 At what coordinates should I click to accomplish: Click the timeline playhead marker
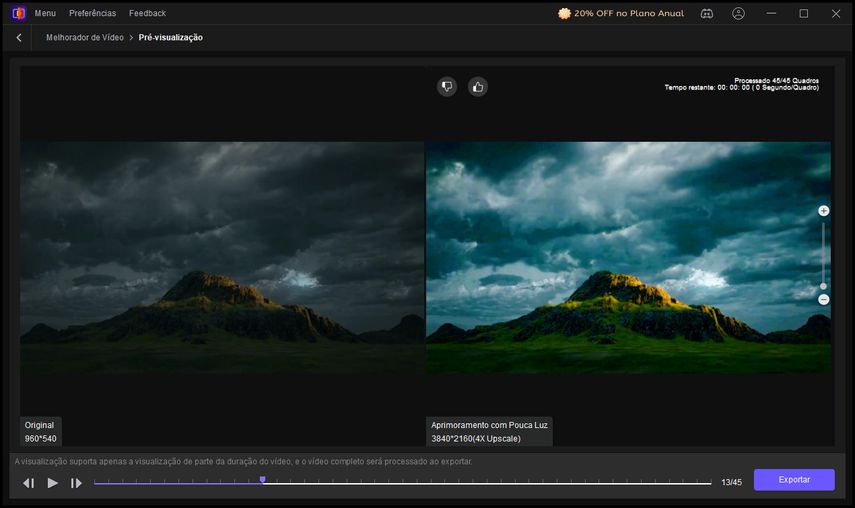point(263,480)
